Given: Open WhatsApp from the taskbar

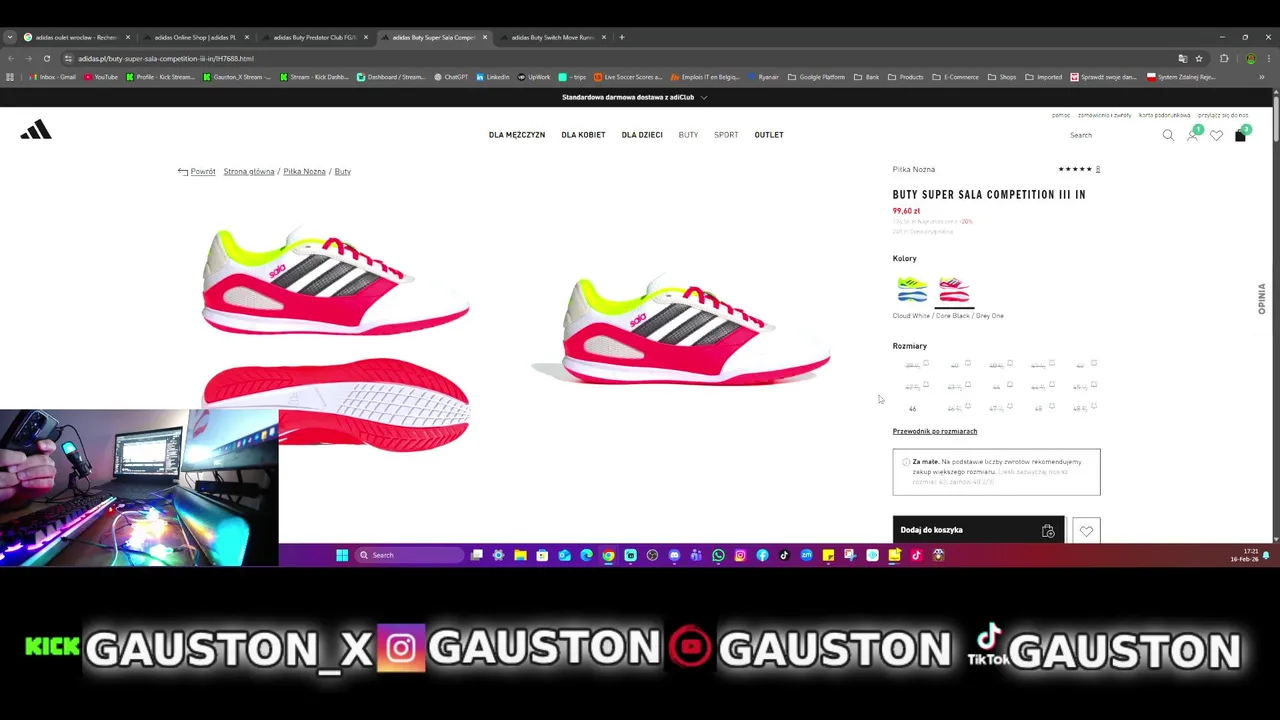Looking at the screenshot, I should click(718, 555).
